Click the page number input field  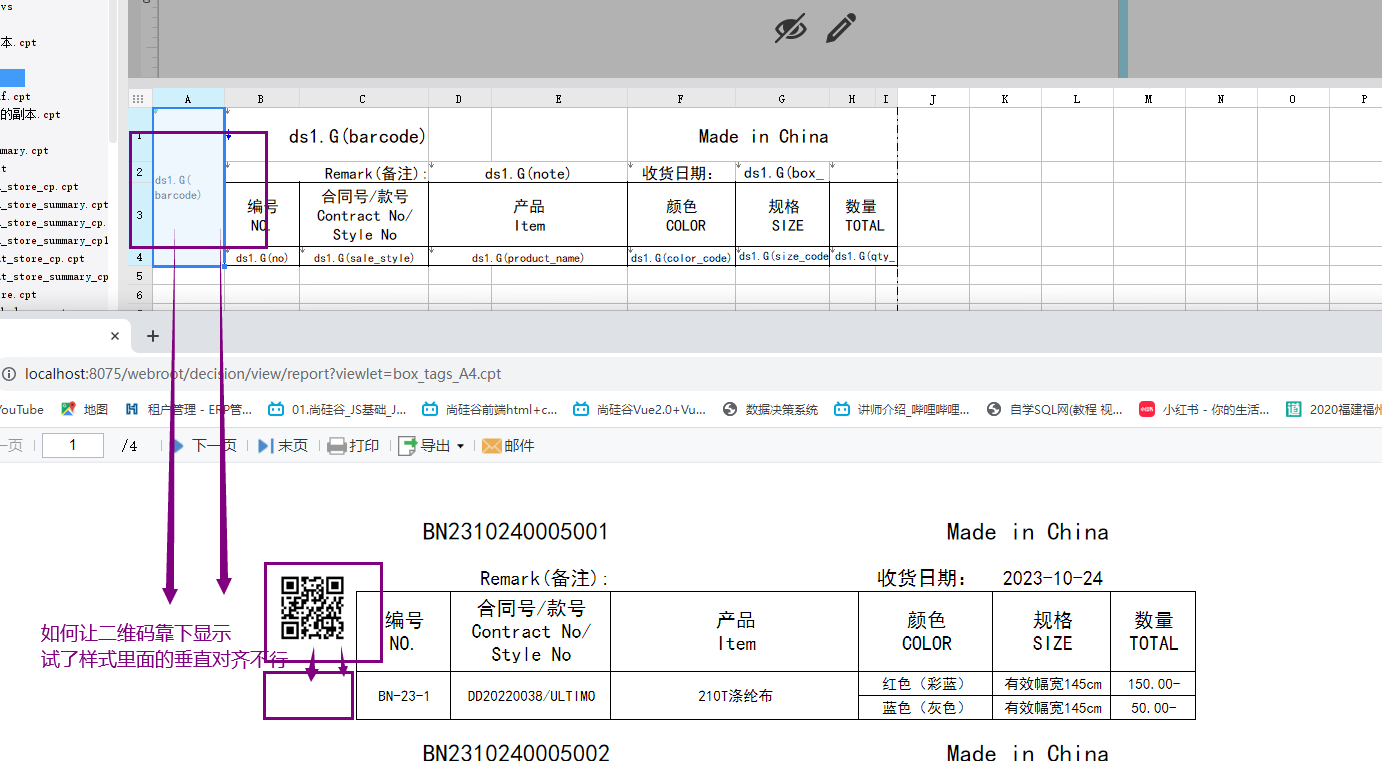(x=73, y=446)
